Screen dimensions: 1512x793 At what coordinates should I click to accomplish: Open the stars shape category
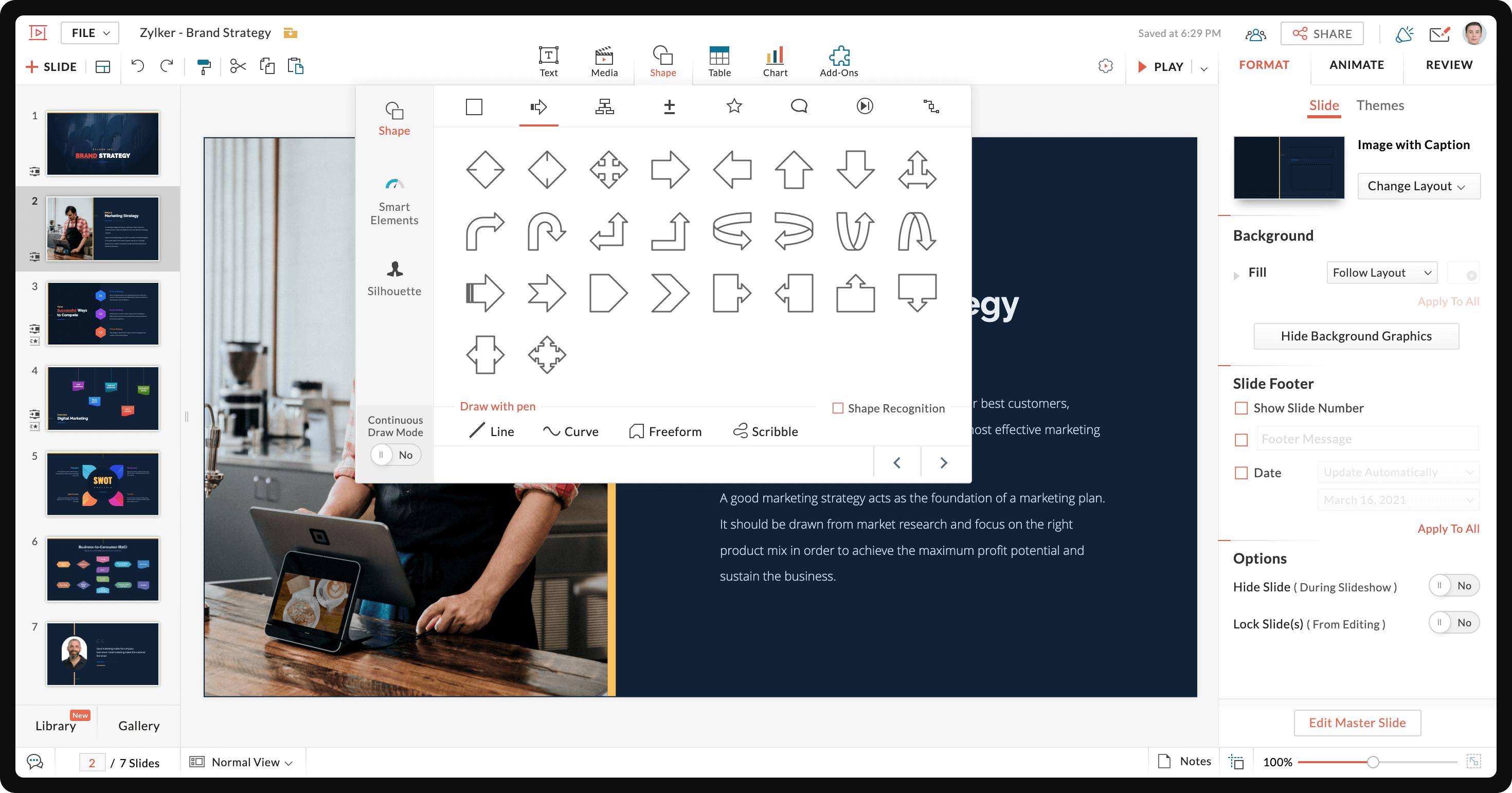734,106
